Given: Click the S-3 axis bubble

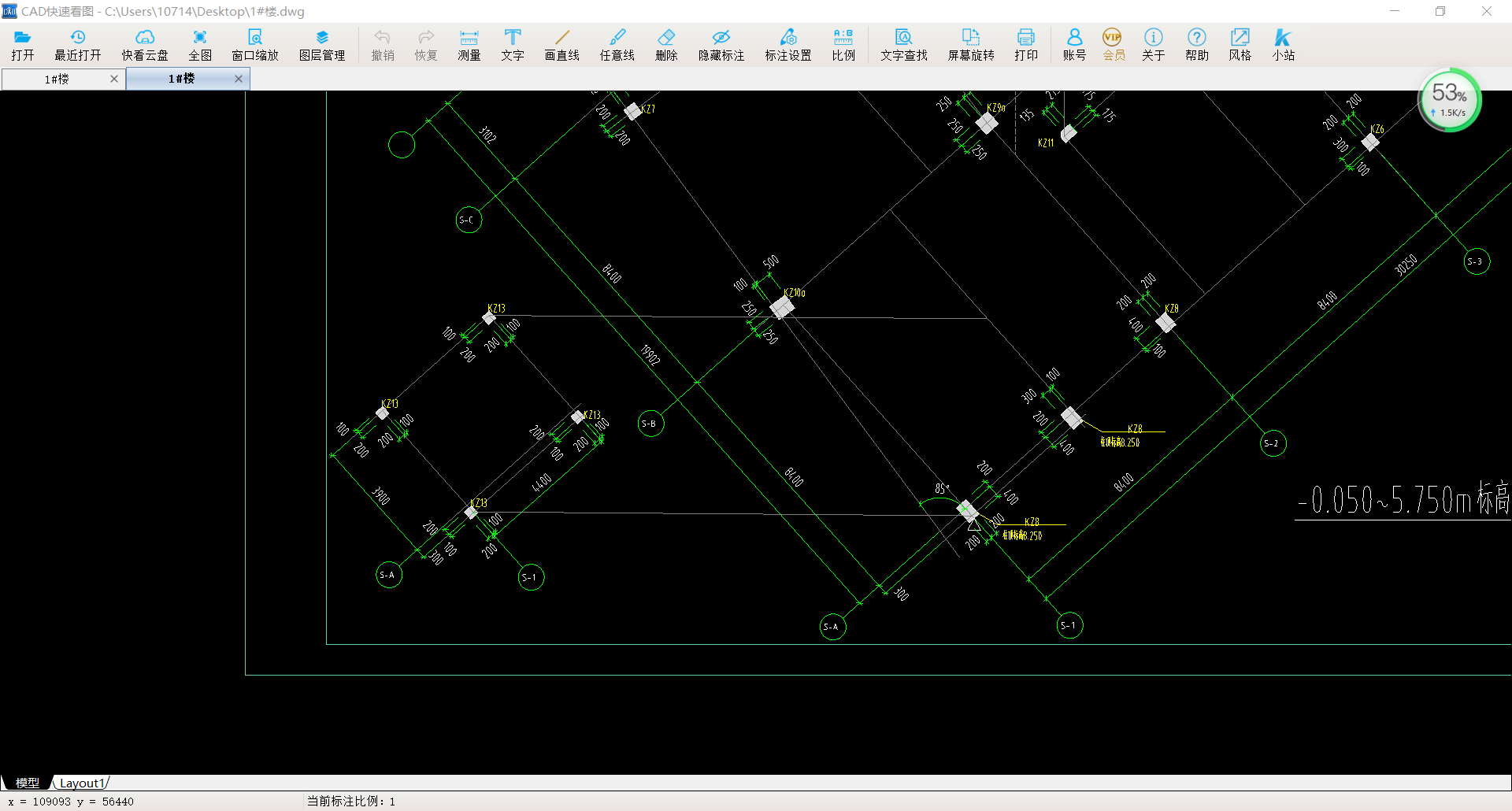Looking at the screenshot, I should click(x=1477, y=261).
